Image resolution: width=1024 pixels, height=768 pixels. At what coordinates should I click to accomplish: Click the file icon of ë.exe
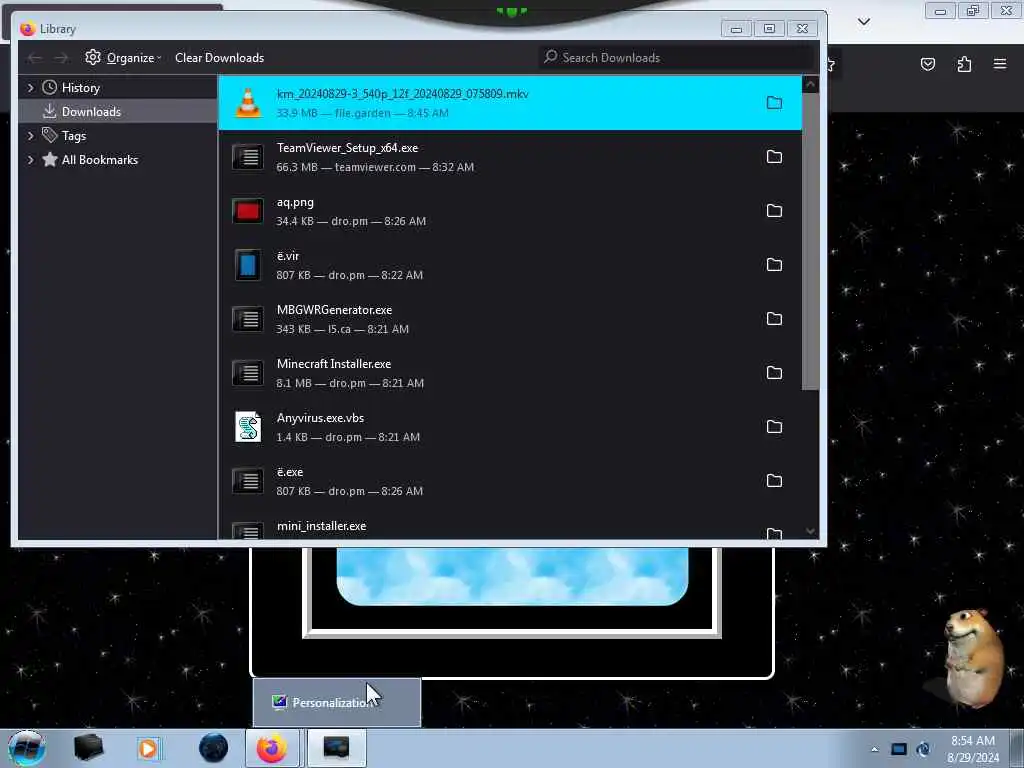click(248, 481)
